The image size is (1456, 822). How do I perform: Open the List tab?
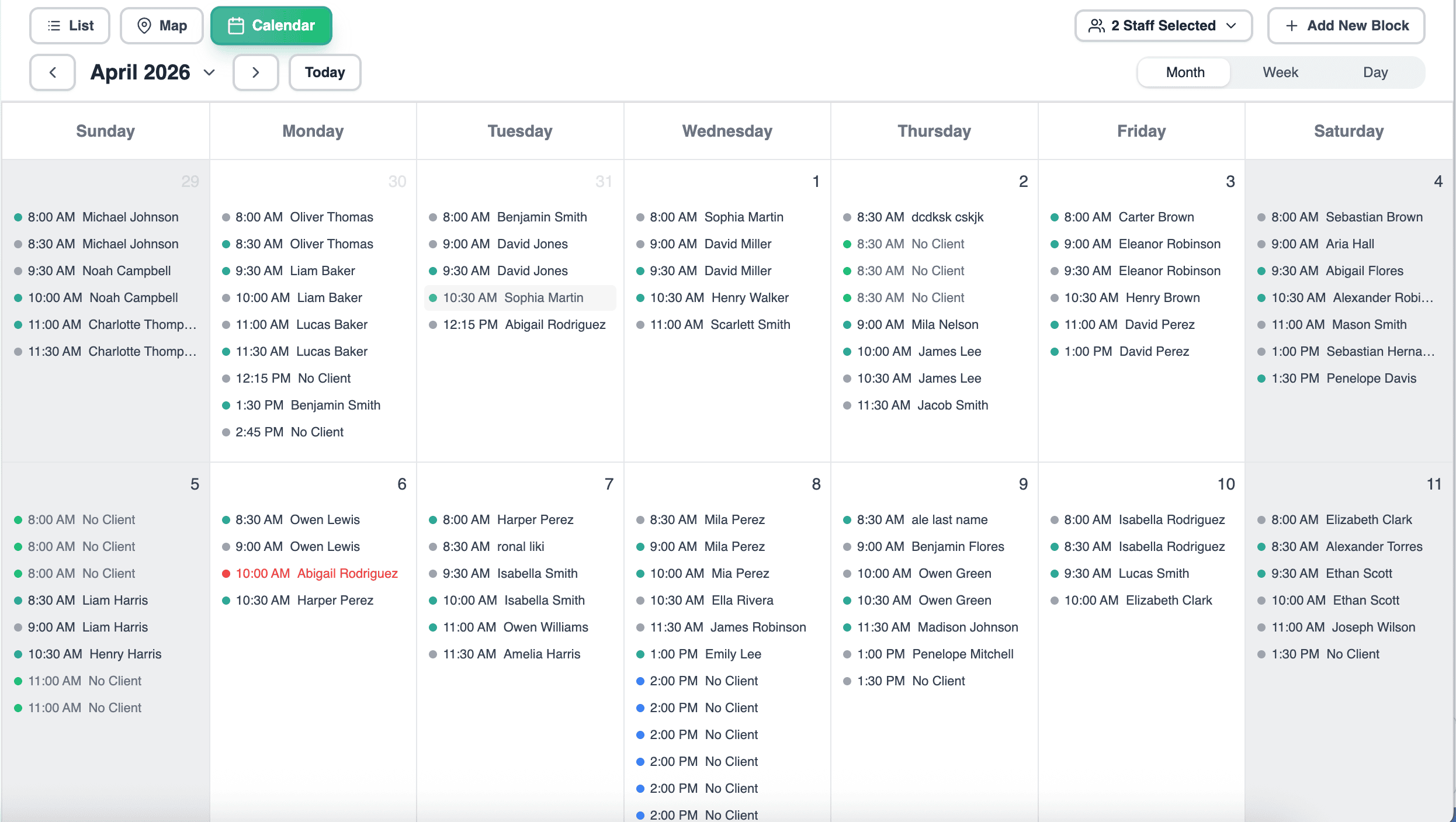pos(70,26)
